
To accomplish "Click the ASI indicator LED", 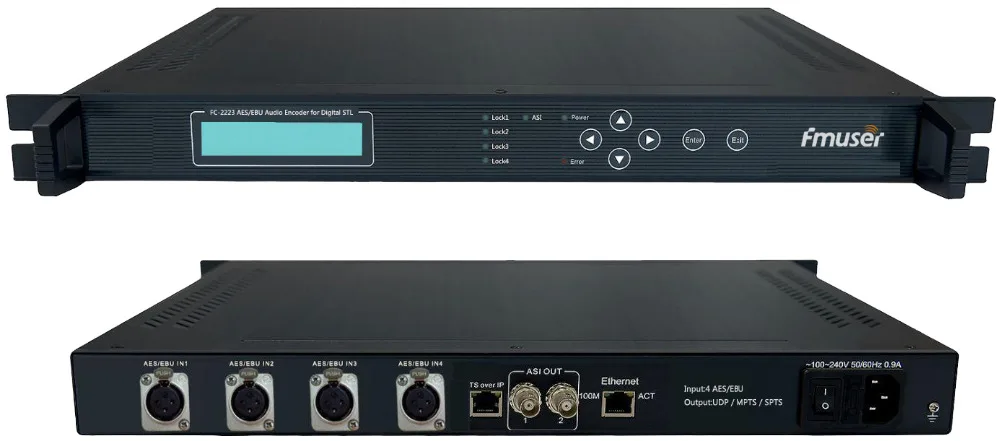I will pyautogui.click(x=526, y=118).
